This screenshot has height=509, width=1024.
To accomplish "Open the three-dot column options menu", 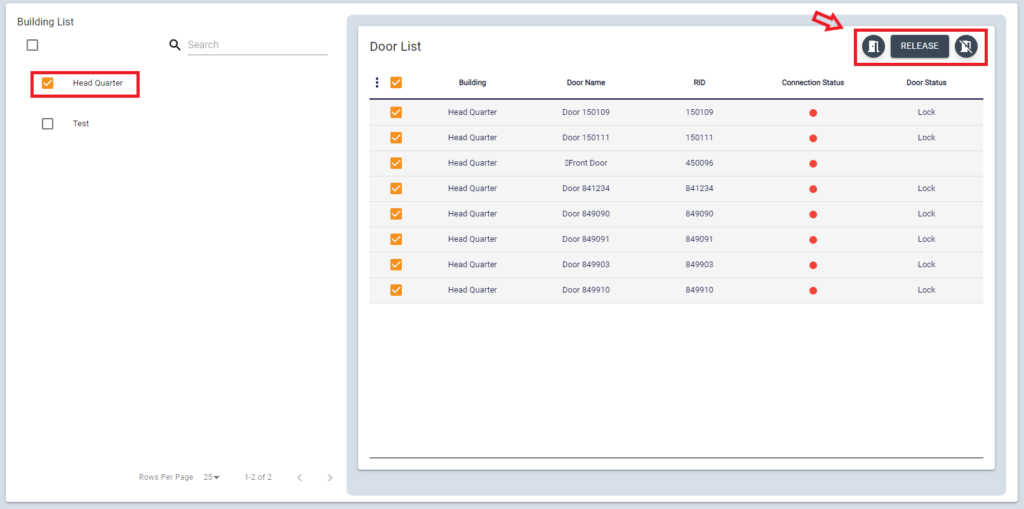I will click(x=377, y=83).
